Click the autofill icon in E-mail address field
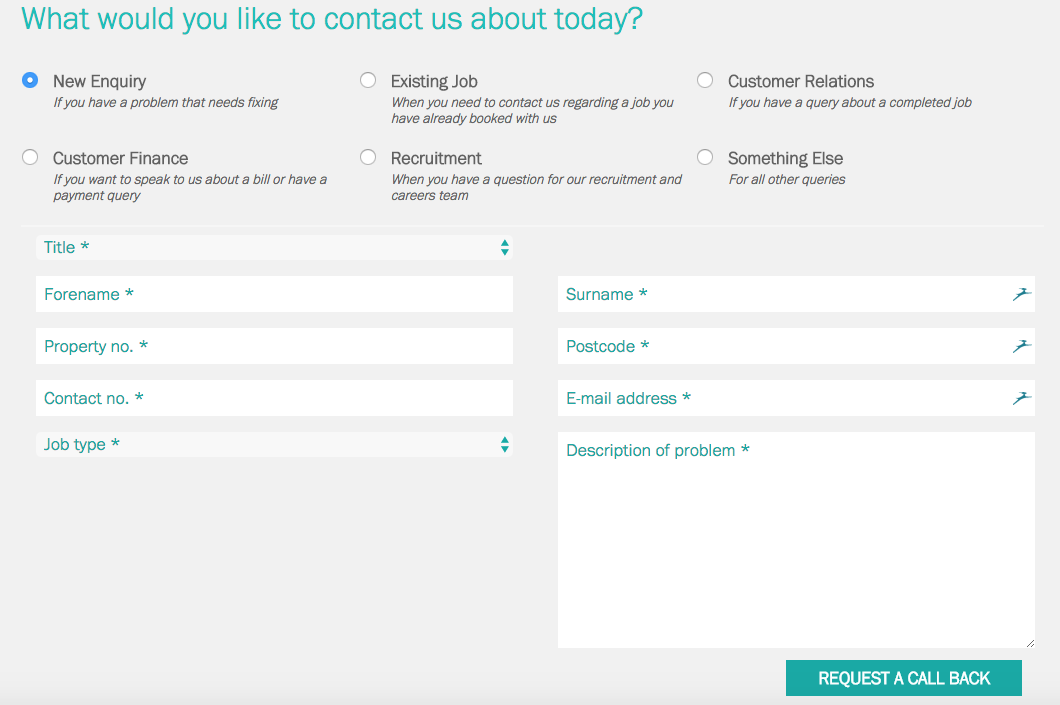Viewport: 1060px width, 705px height. (1021, 398)
